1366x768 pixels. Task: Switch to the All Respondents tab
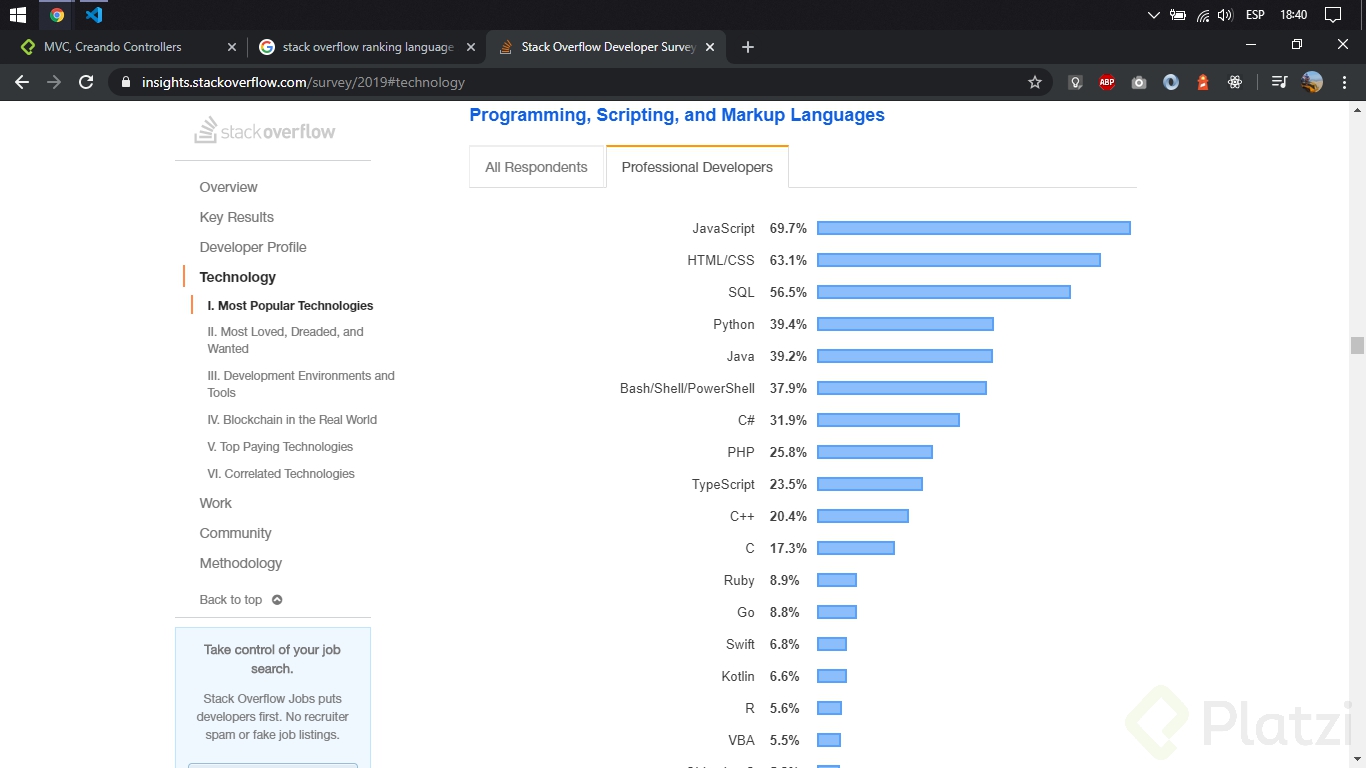(x=536, y=167)
